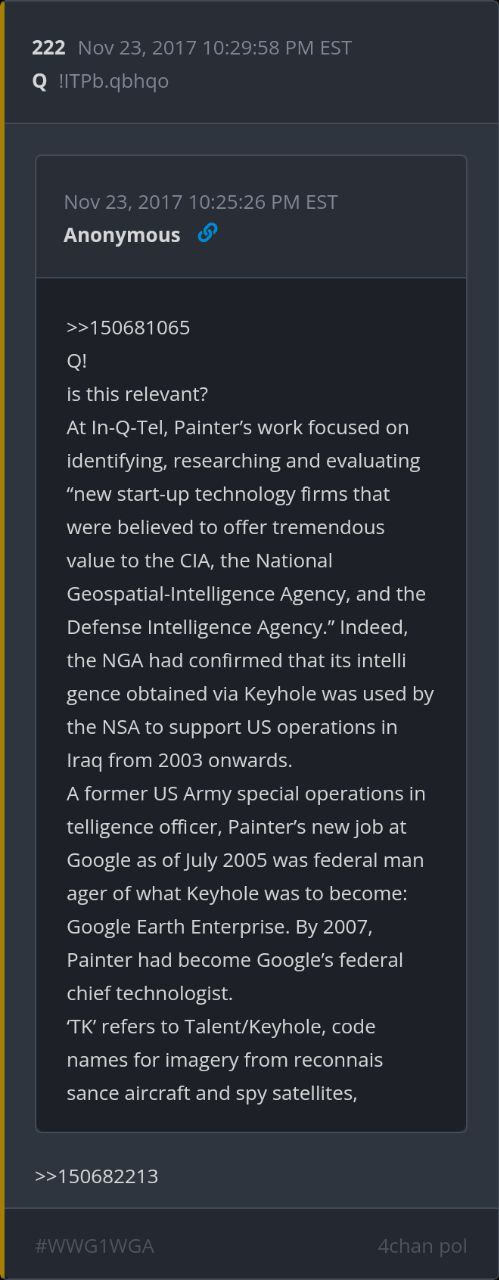
Task: Click the Nov 23, 2017 10:29:58 PM timestamp
Action: click(215, 48)
